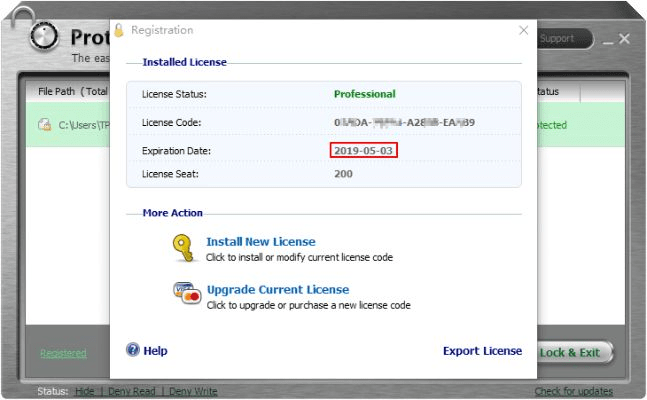Click Check for updates link
Screen dimensions: 647x400
pos(573,391)
